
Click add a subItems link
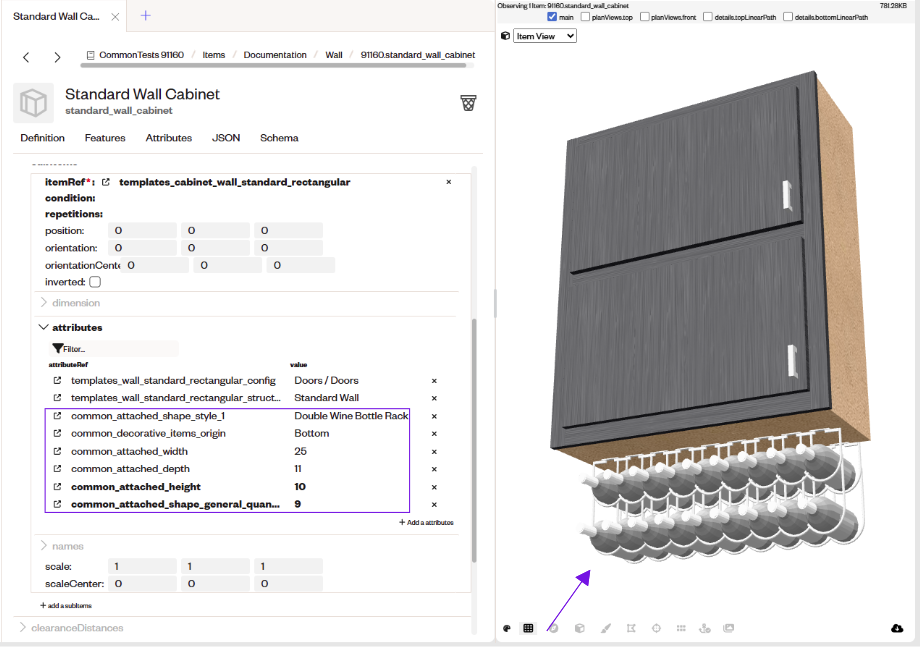tap(66, 605)
